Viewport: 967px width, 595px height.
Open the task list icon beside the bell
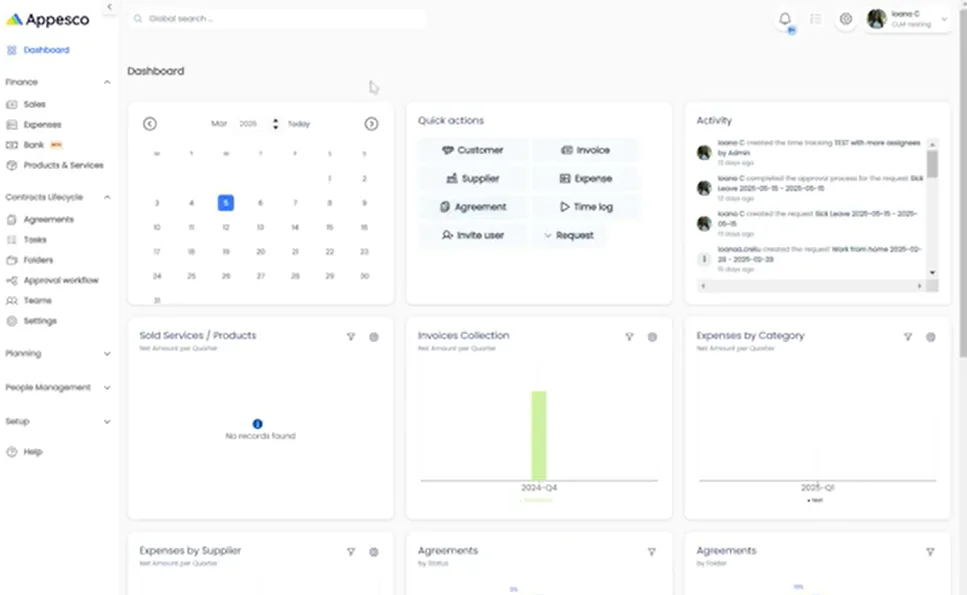click(x=815, y=19)
